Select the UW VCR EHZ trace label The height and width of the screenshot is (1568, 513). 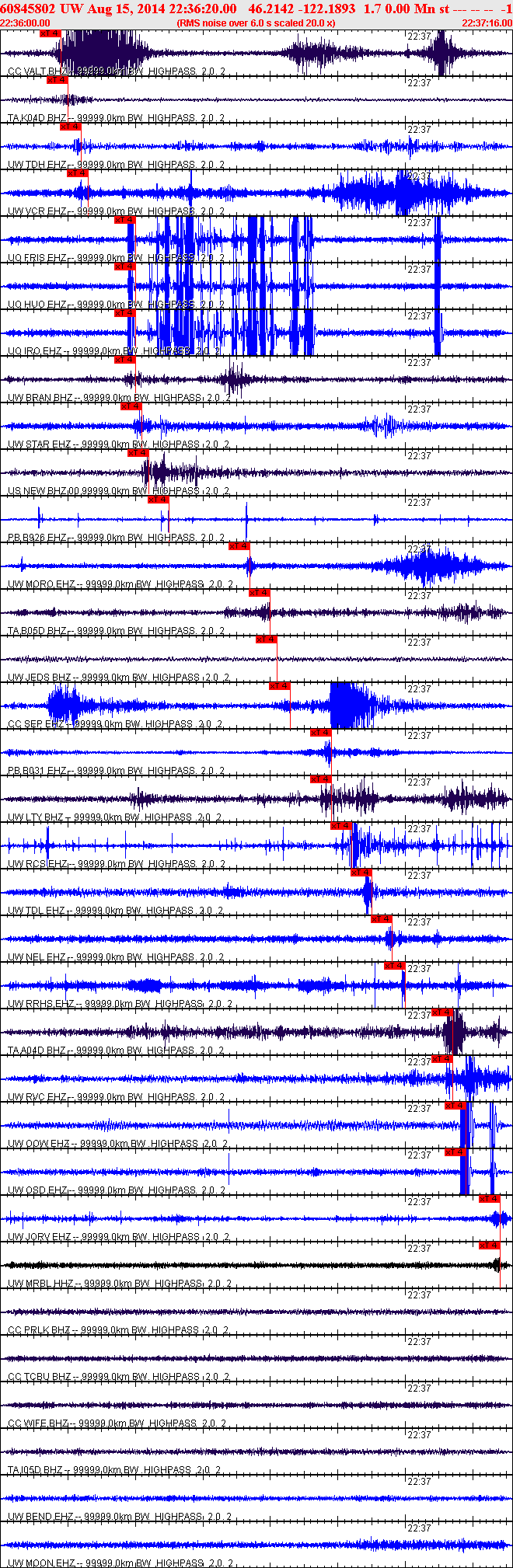pos(37,211)
